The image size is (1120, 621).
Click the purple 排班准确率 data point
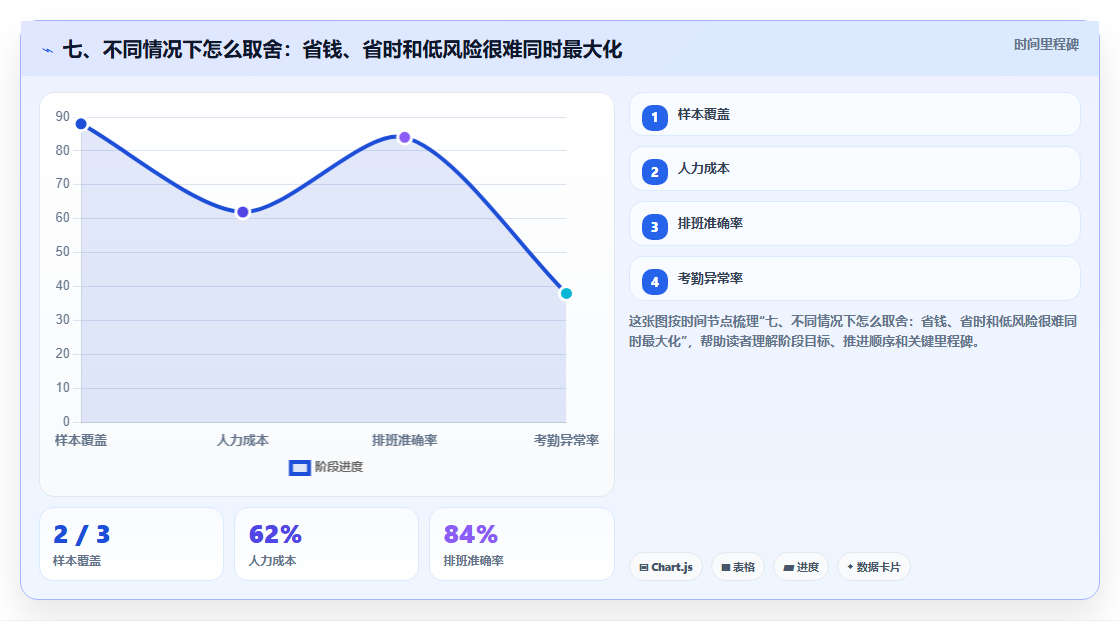coord(404,137)
